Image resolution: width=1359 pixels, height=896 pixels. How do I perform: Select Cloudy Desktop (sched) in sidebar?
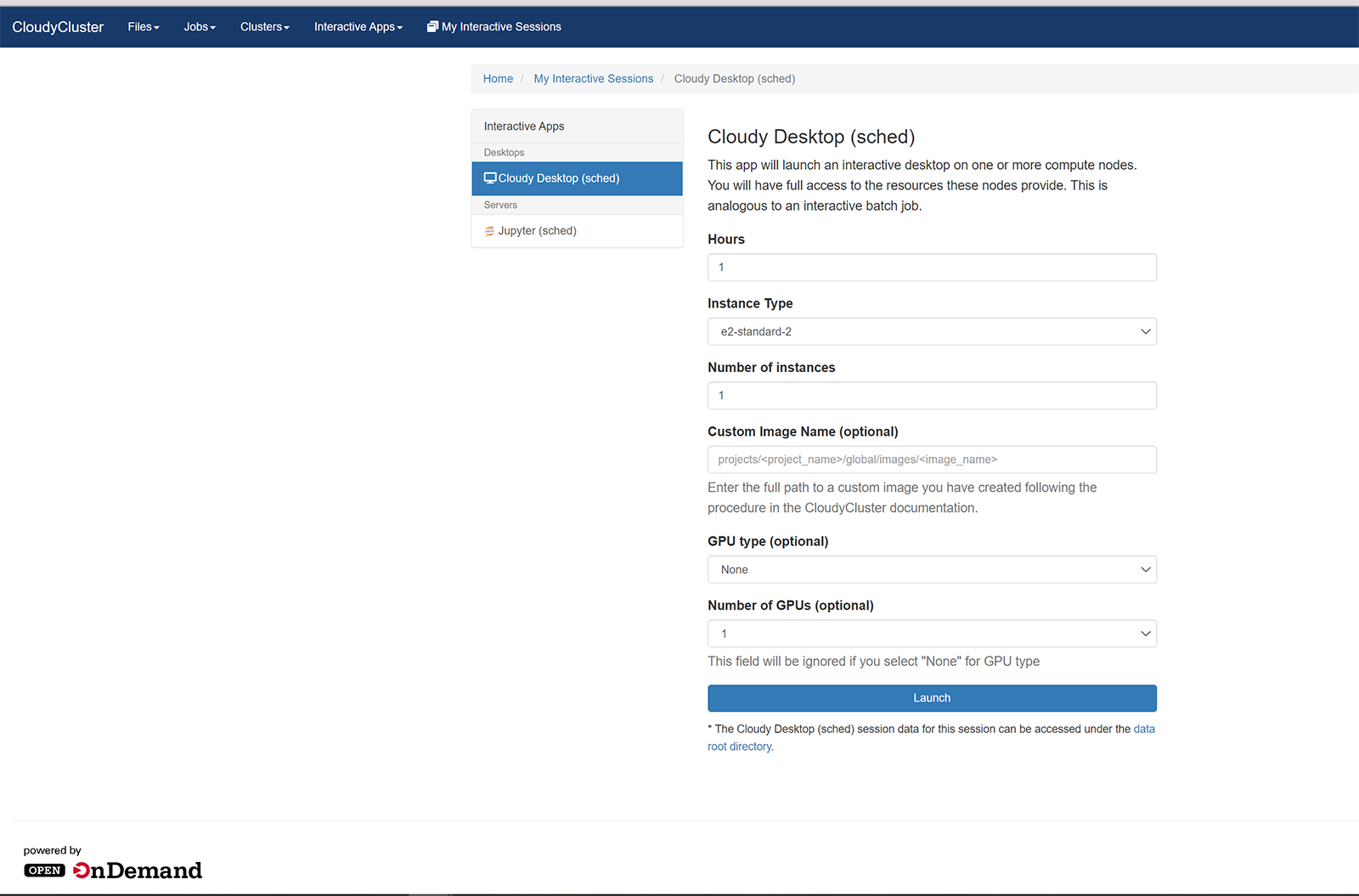(578, 178)
